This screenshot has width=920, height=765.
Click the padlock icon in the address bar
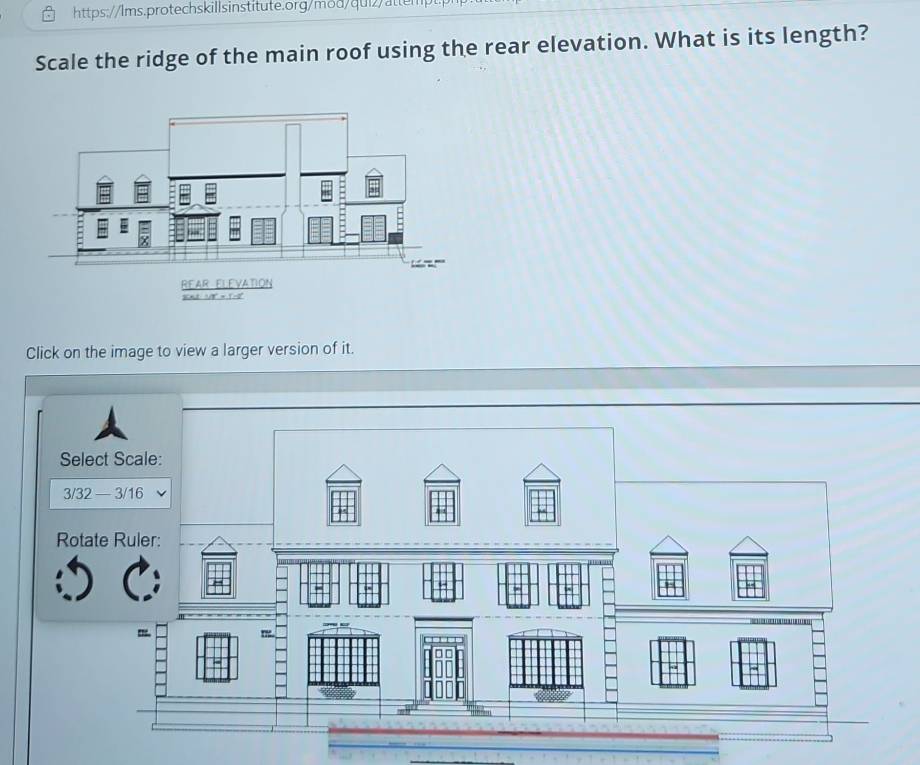(x=46, y=11)
